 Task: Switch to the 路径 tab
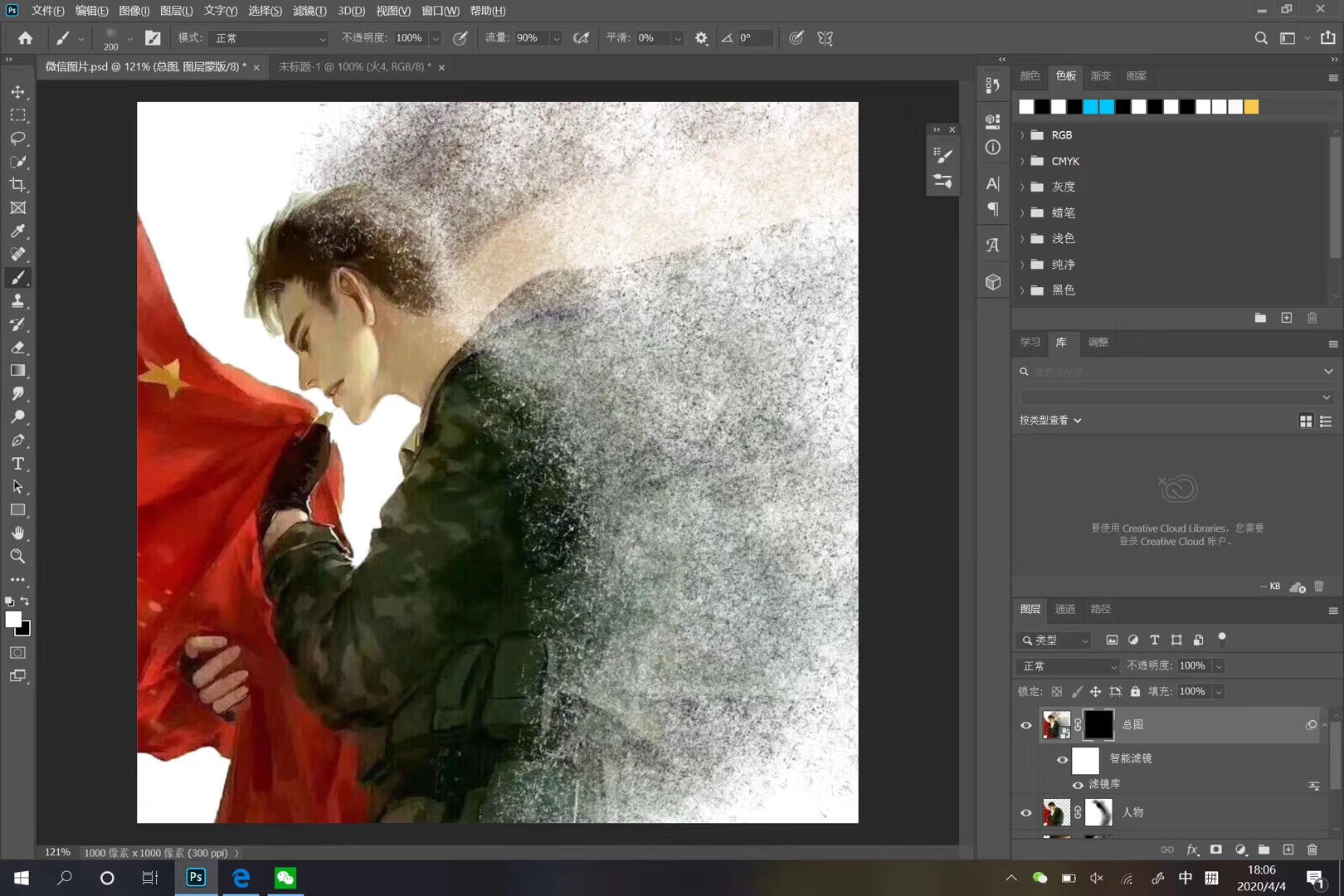coord(1101,610)
